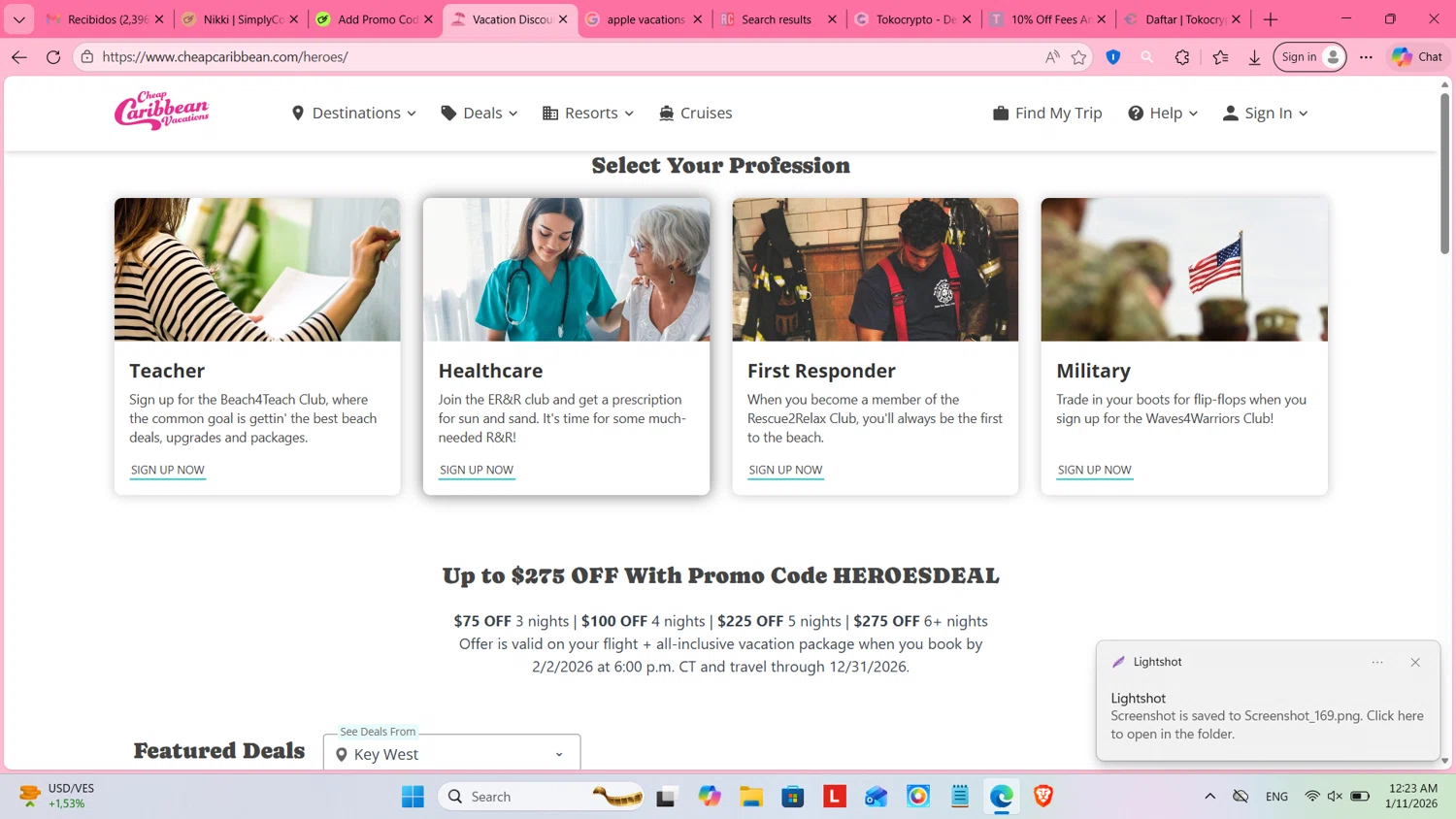Dismiss the Lightshot notification

1415,662
